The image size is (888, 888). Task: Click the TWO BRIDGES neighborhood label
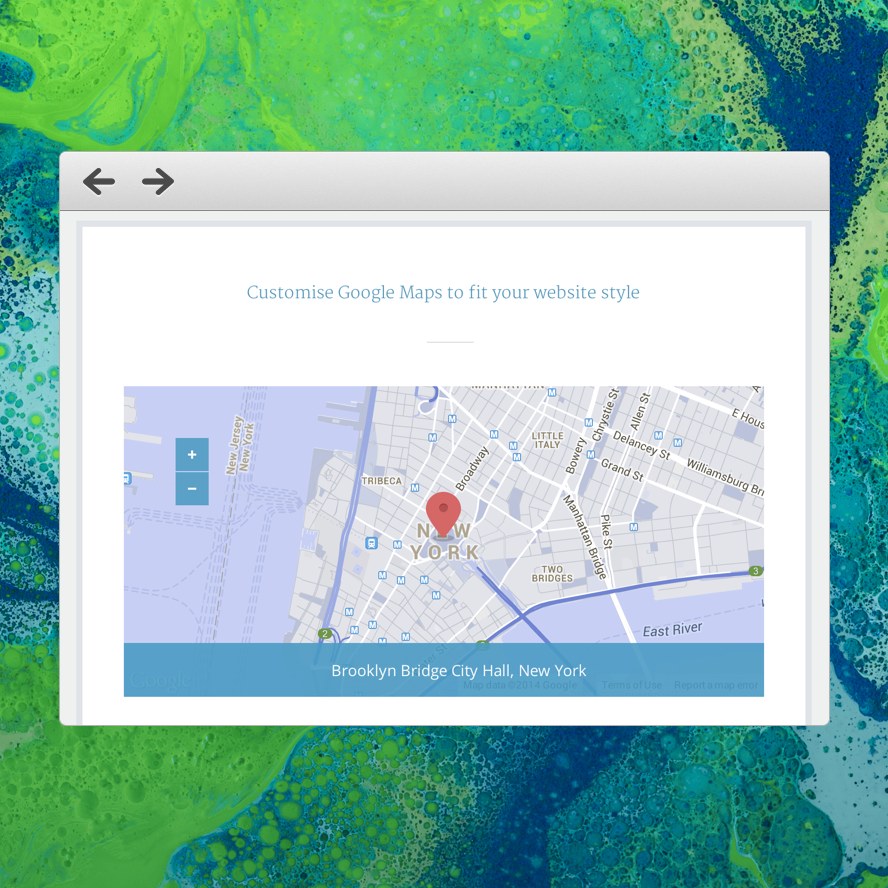[x=552, y=573]
